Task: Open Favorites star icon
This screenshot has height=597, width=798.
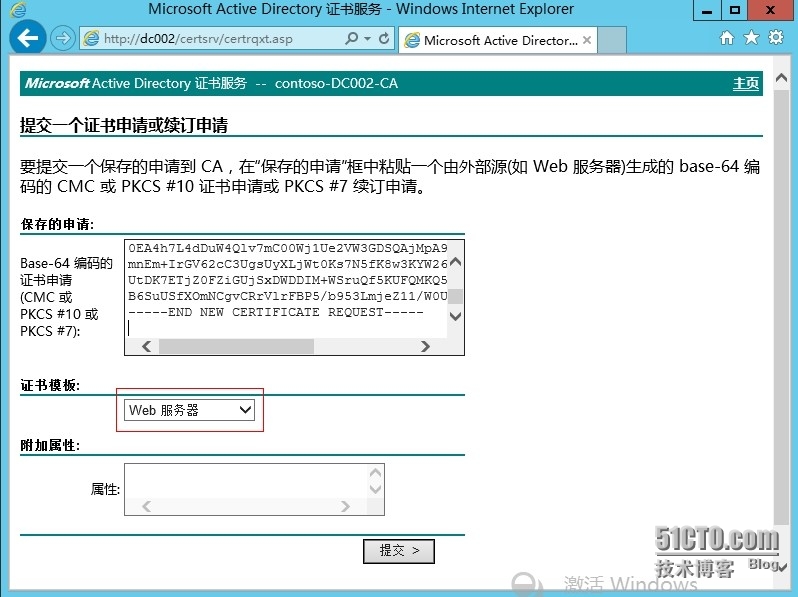Action: point(751,38)
